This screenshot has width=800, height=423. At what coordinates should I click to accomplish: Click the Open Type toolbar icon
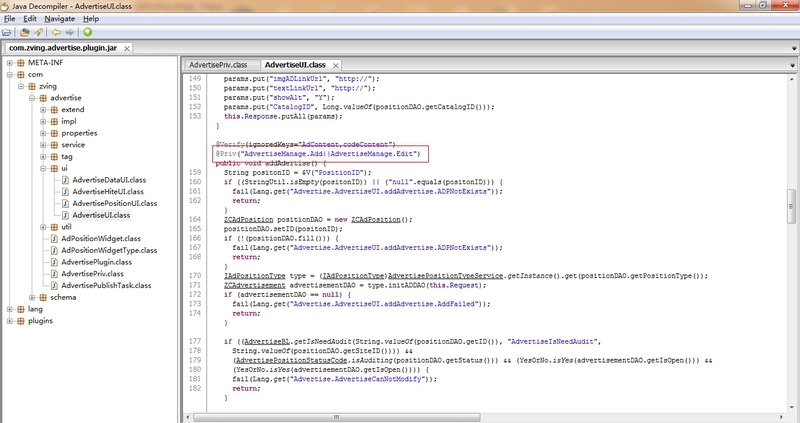pos(23,32)
